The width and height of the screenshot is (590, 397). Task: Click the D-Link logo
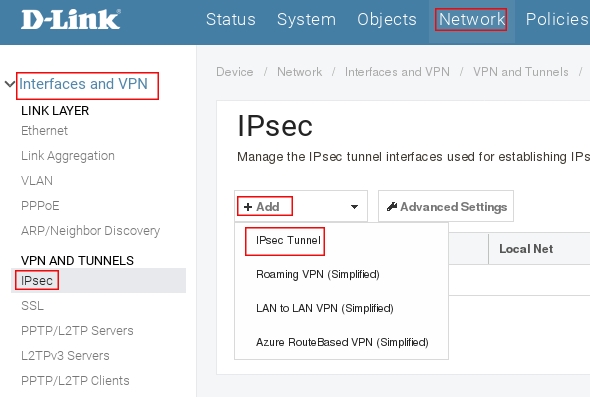pyautogui.click(x=71, y=20)
